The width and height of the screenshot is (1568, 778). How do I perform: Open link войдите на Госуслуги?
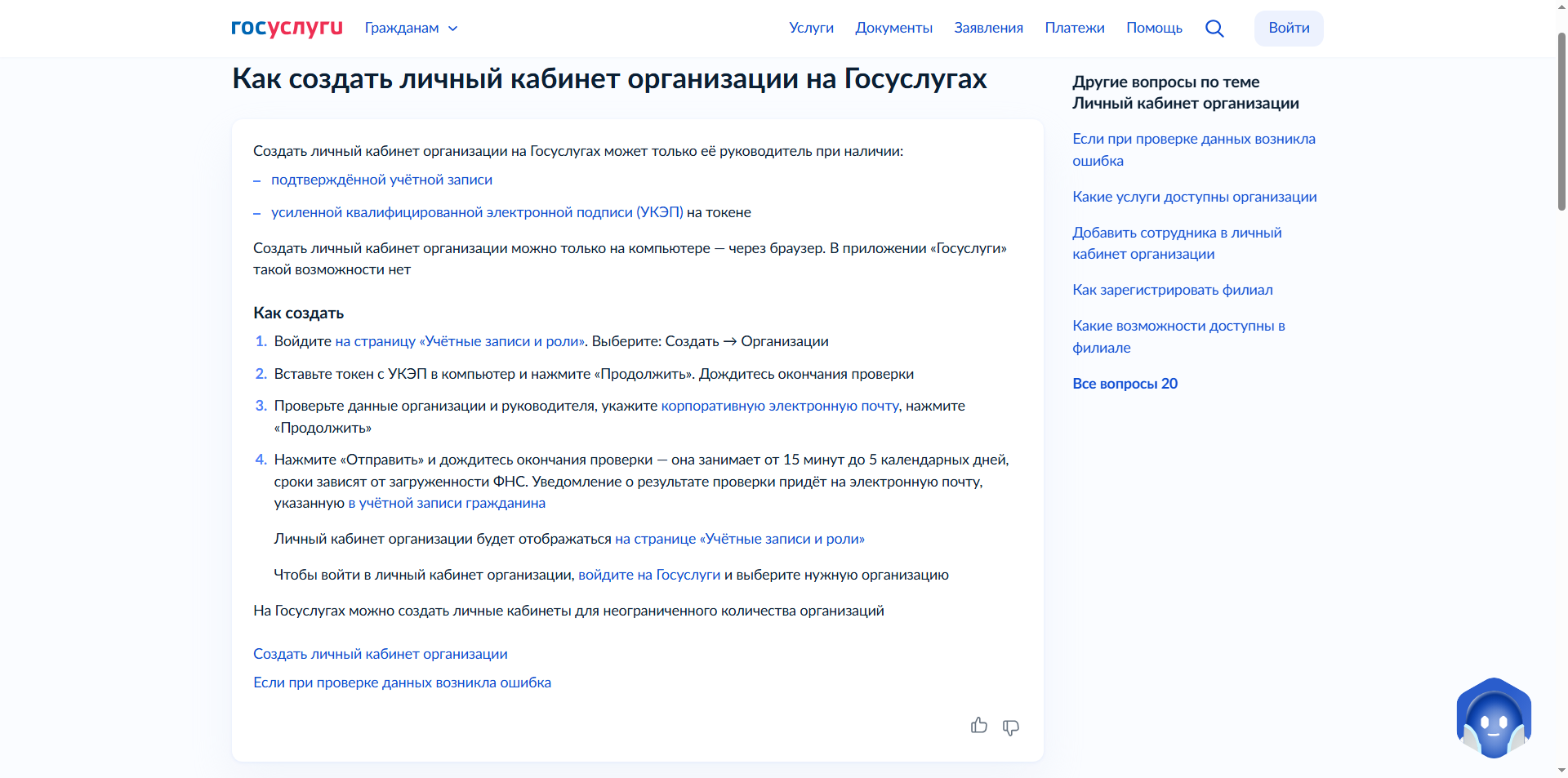click(x=649, y=575)
